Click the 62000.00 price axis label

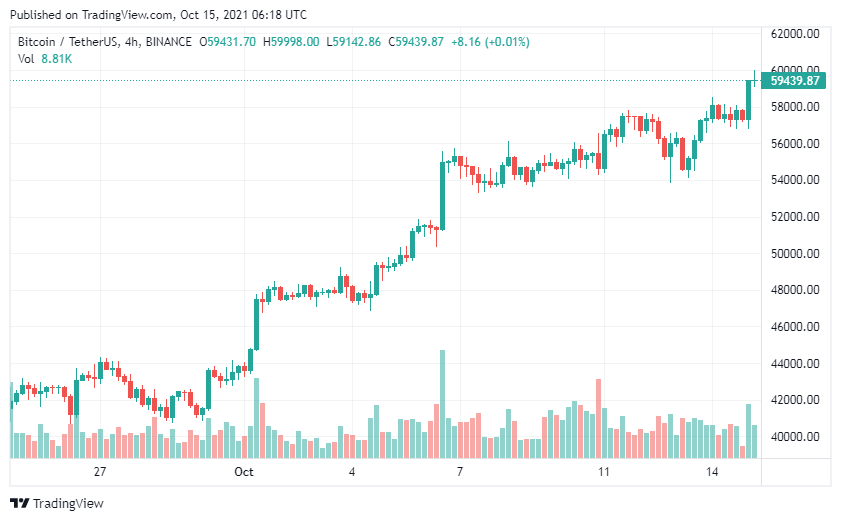(795, 33)
